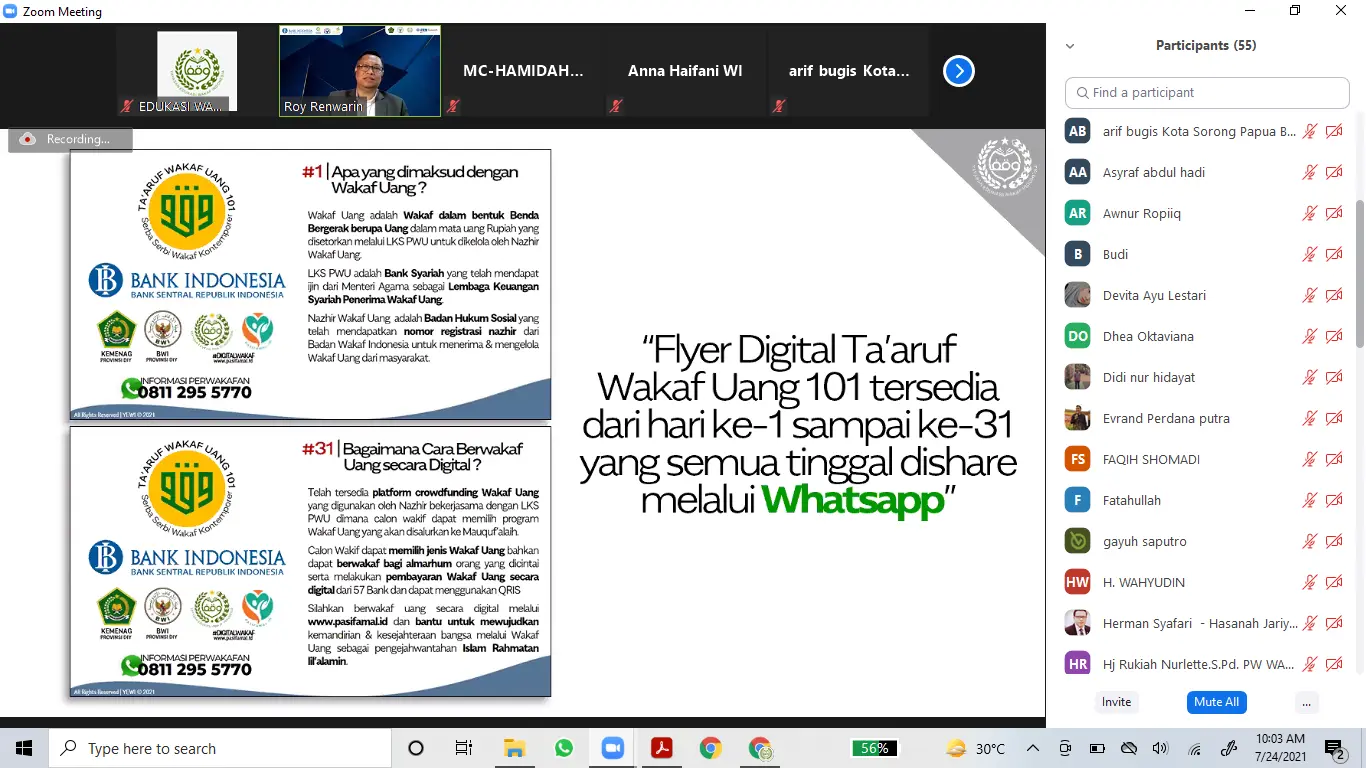Click the Find a participant search box
The image size is (1366, 768).
click(x=1207, y=92)
